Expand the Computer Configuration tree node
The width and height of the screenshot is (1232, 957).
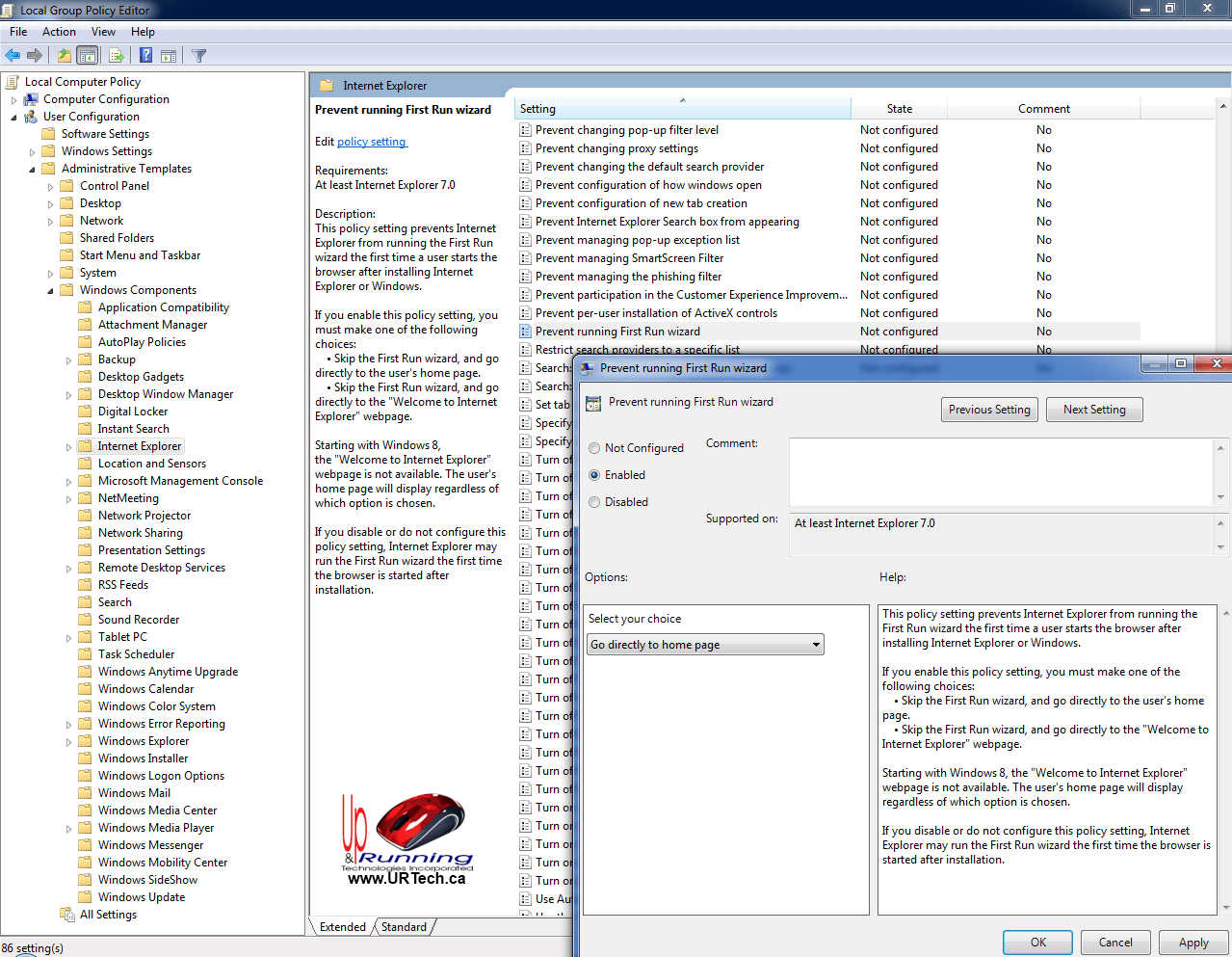(x=13, y=100)
